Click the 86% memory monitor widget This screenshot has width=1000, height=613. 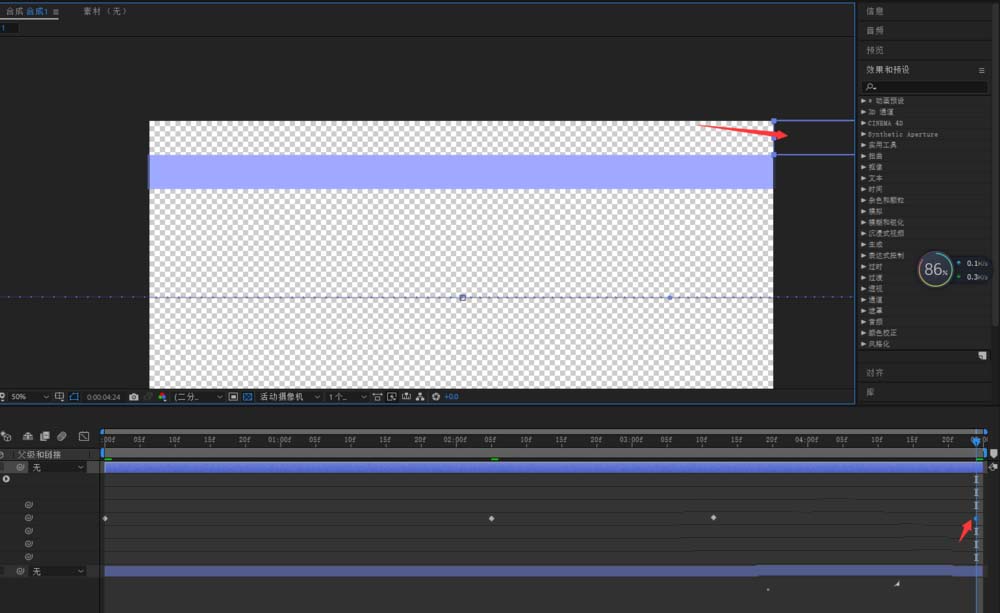(935, 269)
